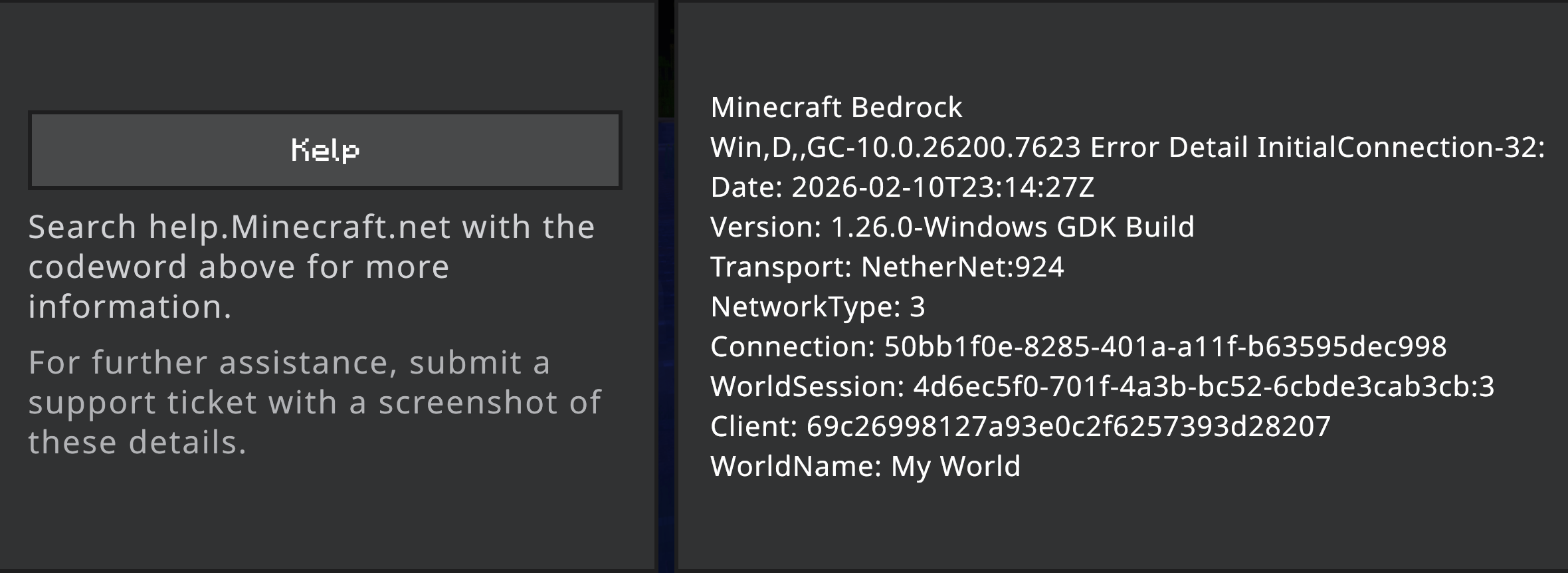Select the WorldSession ID starting with 4d6ec5f0
The width and height of the screenshot is (1568, 573).
(1203, 387)
